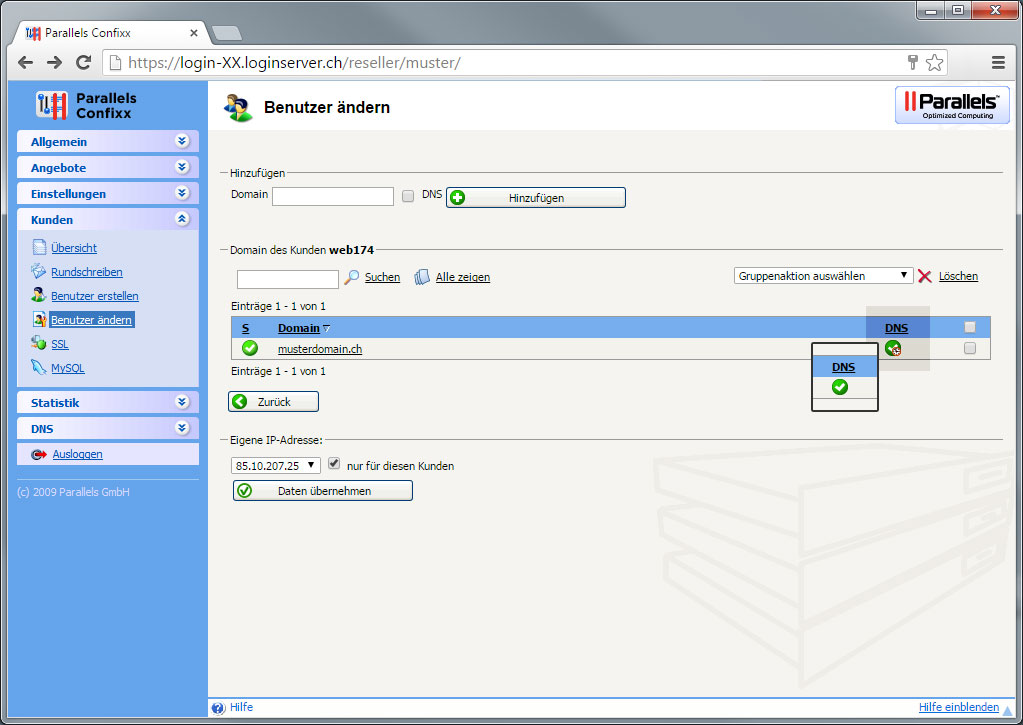Uncheck 'nur für diesen Kunden' checkbox
Image resolution: width=1023 pixels, height=725 pixels.
[x=334, y=464]
